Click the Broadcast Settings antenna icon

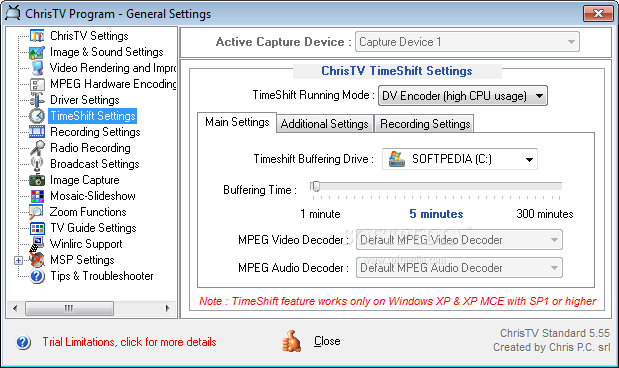(x=37, y=164)
